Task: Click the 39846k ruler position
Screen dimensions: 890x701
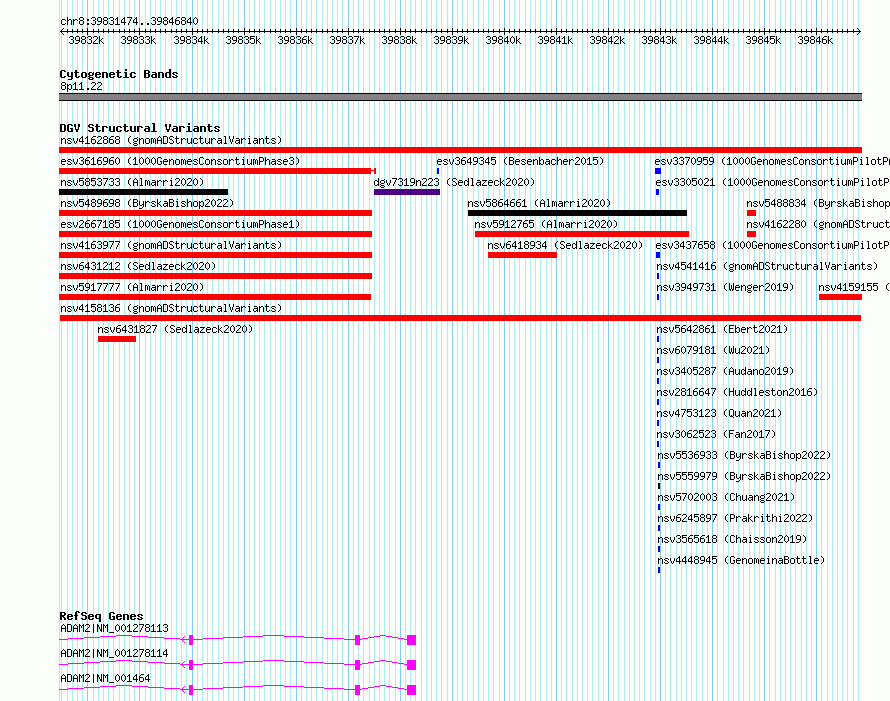Action: [x=815, y=40]
